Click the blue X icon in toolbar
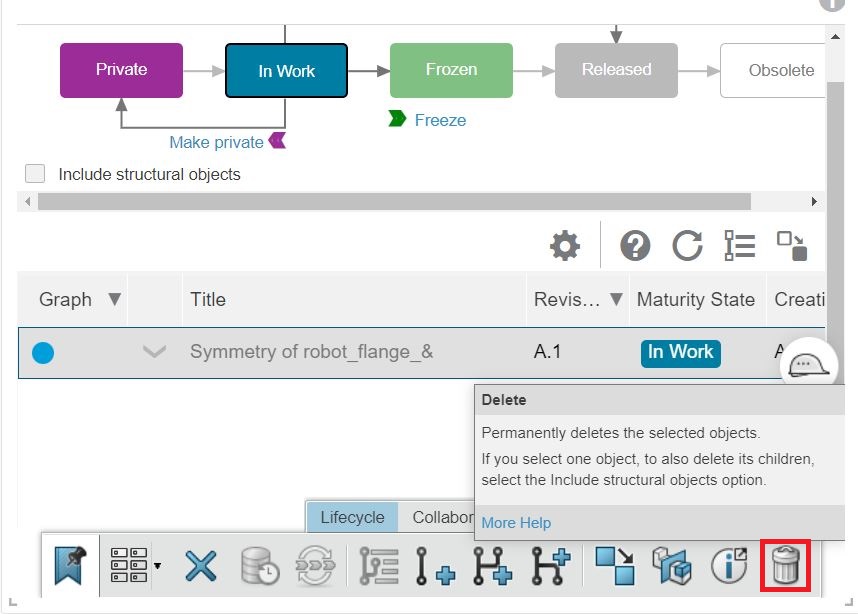 201,566
